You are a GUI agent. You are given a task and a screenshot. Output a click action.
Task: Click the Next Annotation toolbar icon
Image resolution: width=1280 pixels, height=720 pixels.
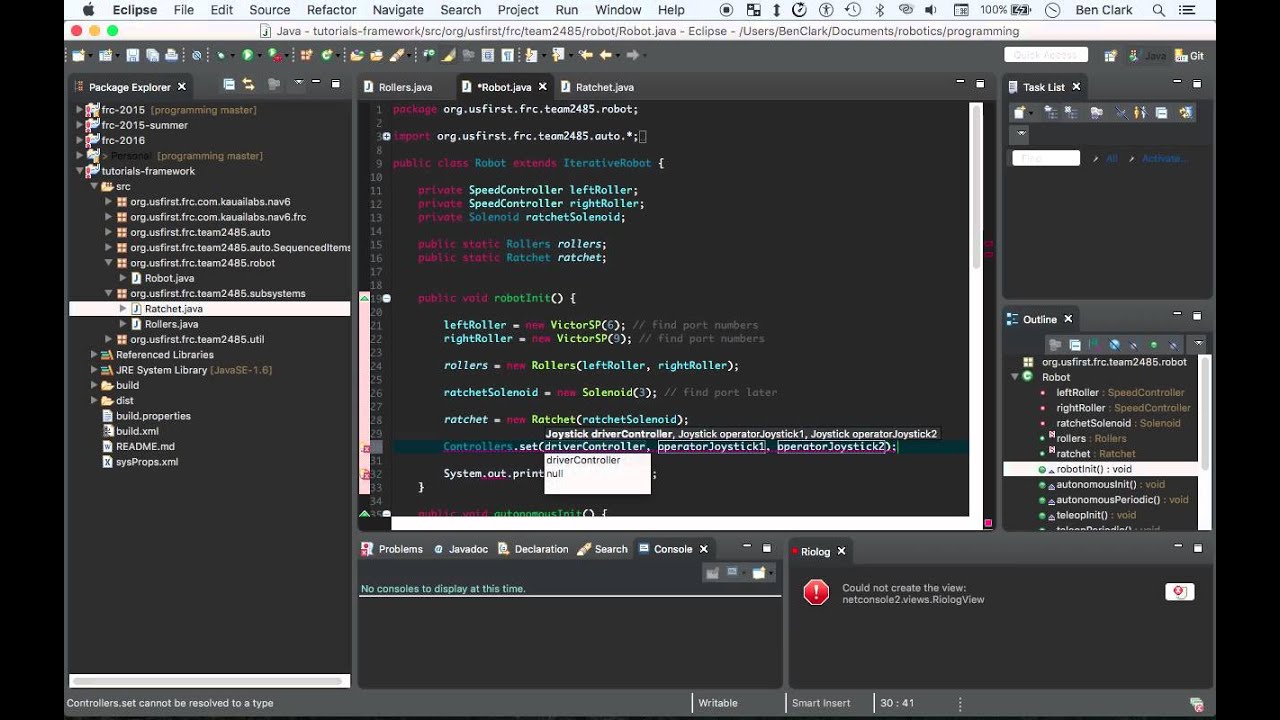point(530,55)
